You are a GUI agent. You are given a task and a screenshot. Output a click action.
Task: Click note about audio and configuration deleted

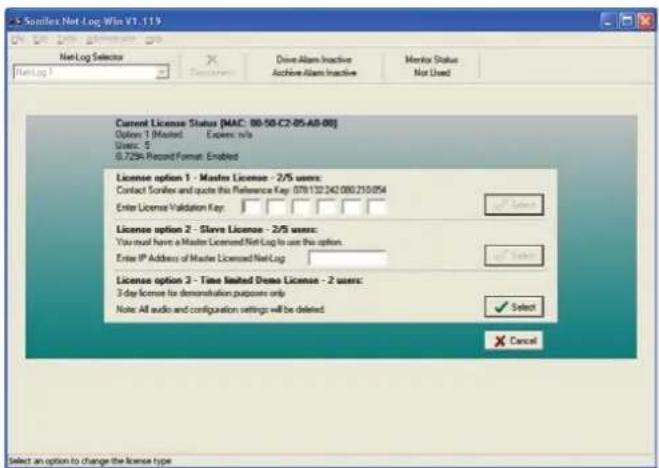coord(220,310)
